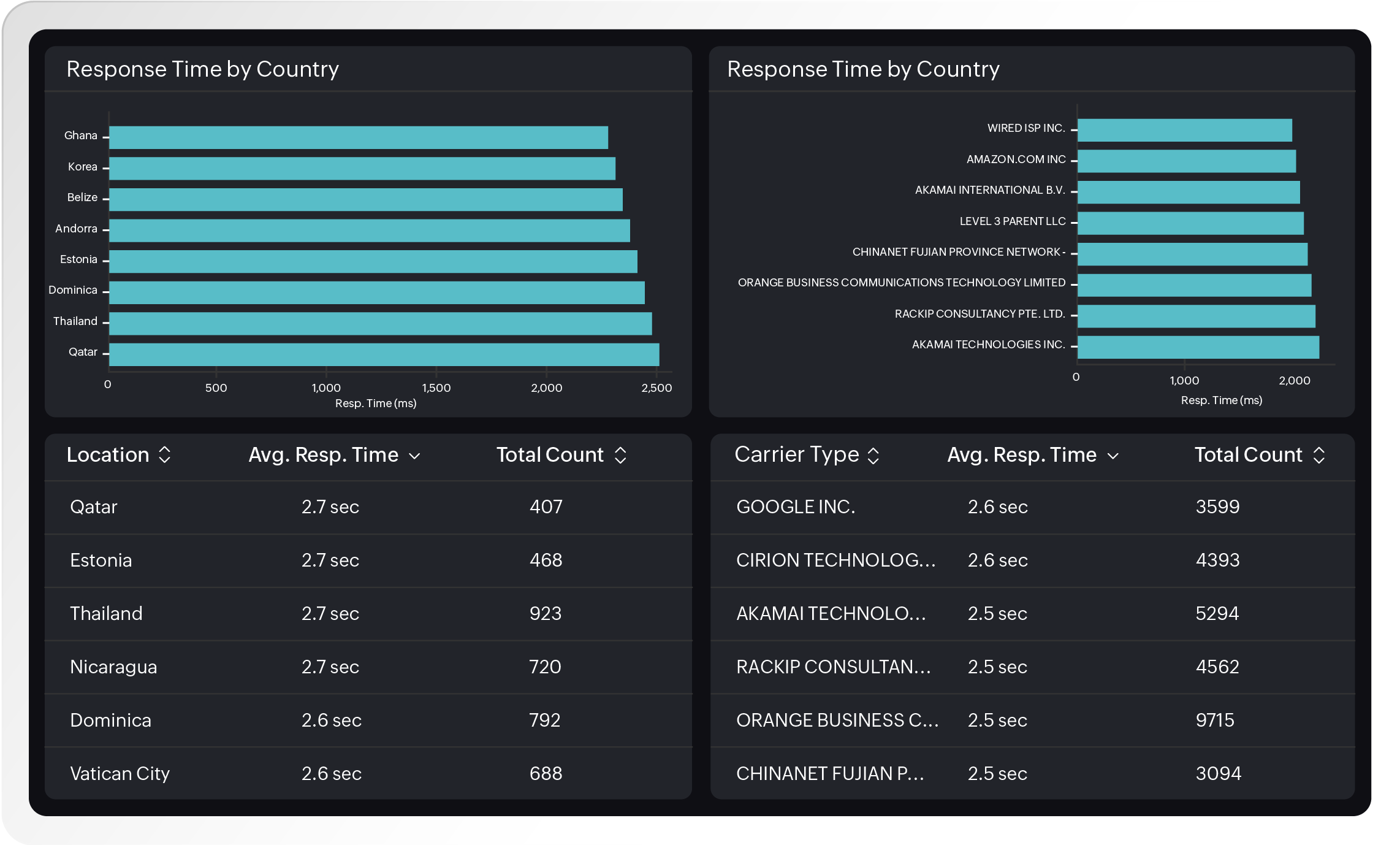1400x845 pixels.
Task: Select the Dominica axis label
Action: (x=74, y=289)
